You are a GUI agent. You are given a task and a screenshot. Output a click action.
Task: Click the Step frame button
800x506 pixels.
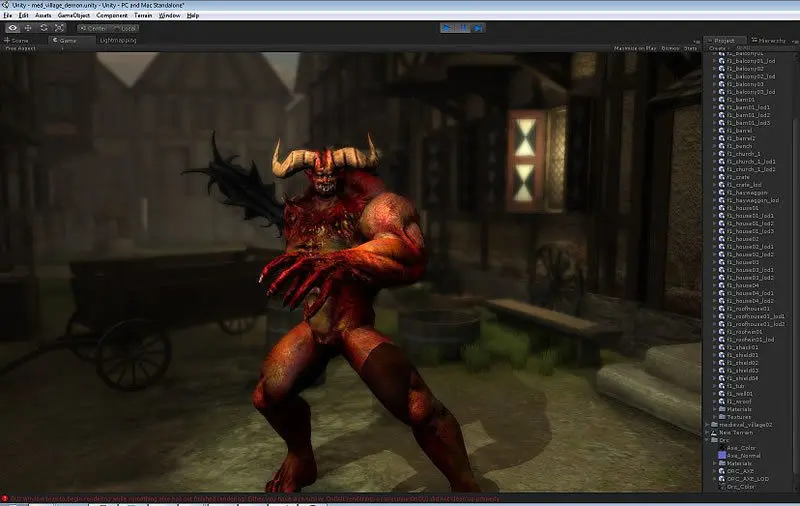pyautogui.click(x=478, y=28)
